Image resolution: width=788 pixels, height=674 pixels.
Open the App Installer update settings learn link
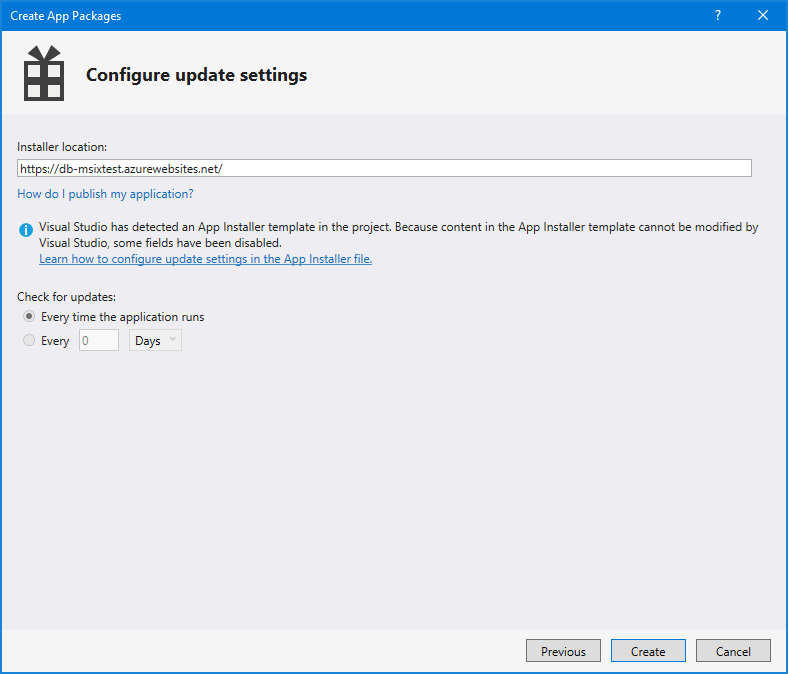[x=206, y=259]
